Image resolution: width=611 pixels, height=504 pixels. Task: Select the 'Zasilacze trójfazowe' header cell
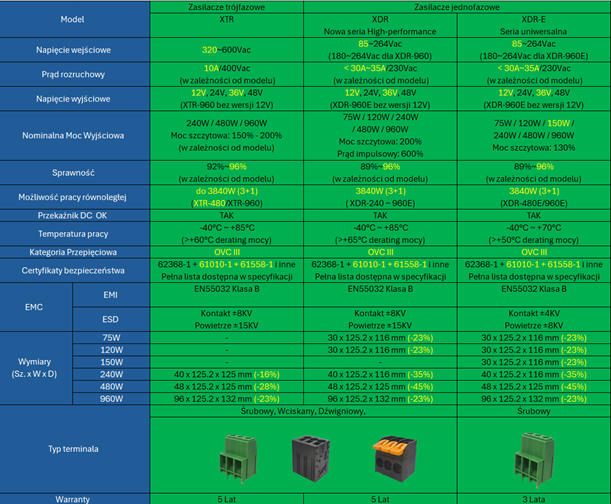coord(226,6)
